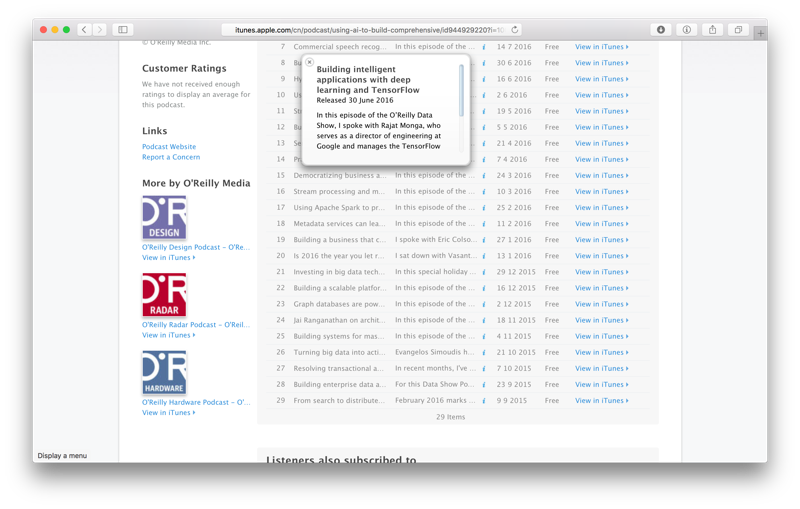Close the episode description popup
Image resolution: width=800 pixels, height=509 pixels.
pos(309,62)
